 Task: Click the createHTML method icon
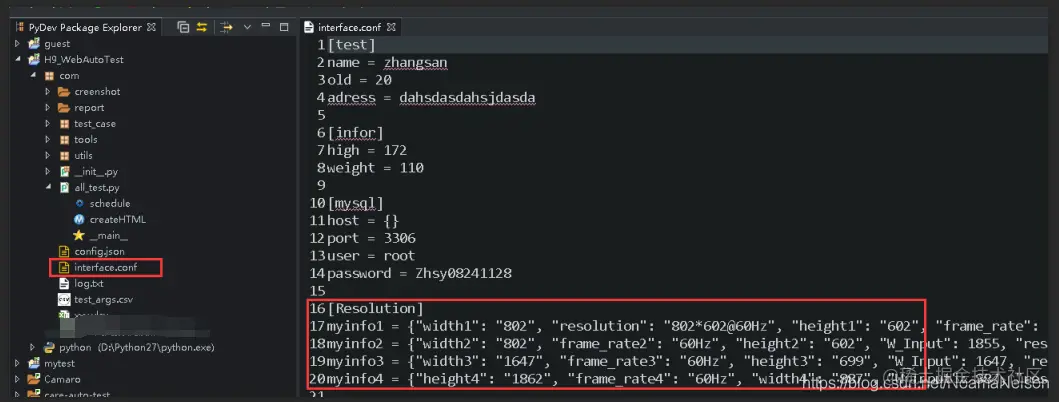79,220
